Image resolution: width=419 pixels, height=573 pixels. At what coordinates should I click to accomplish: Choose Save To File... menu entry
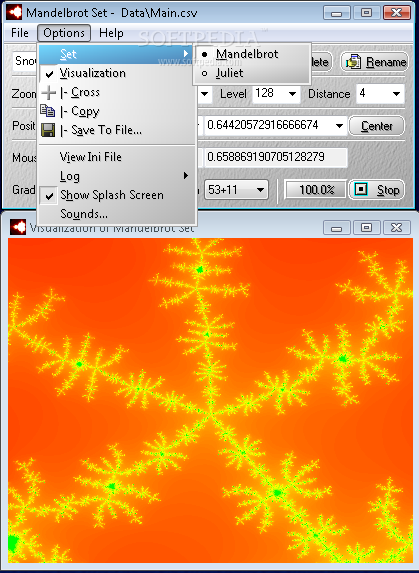click(x=117, y=130)
